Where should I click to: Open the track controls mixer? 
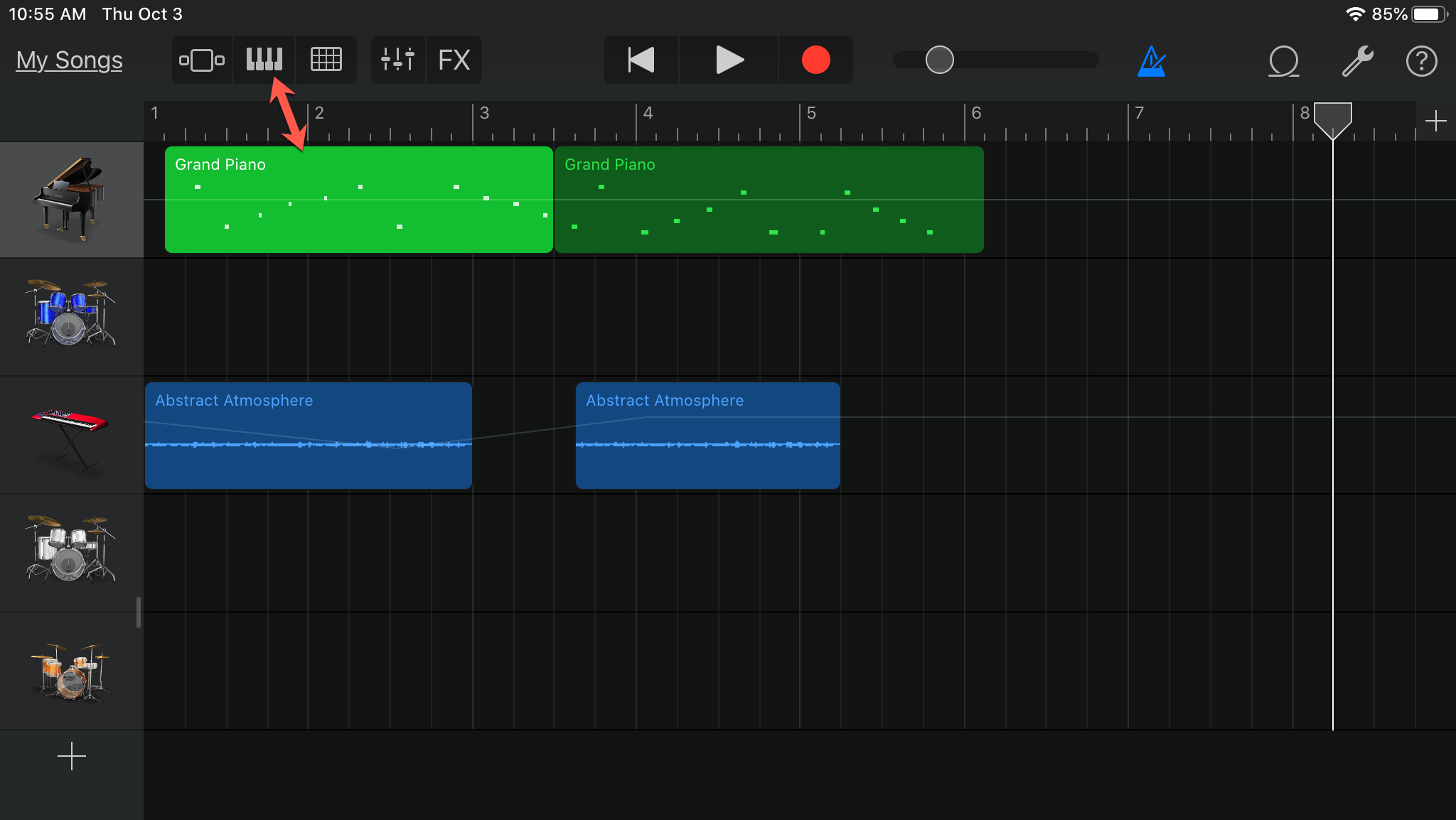[397, 60]
